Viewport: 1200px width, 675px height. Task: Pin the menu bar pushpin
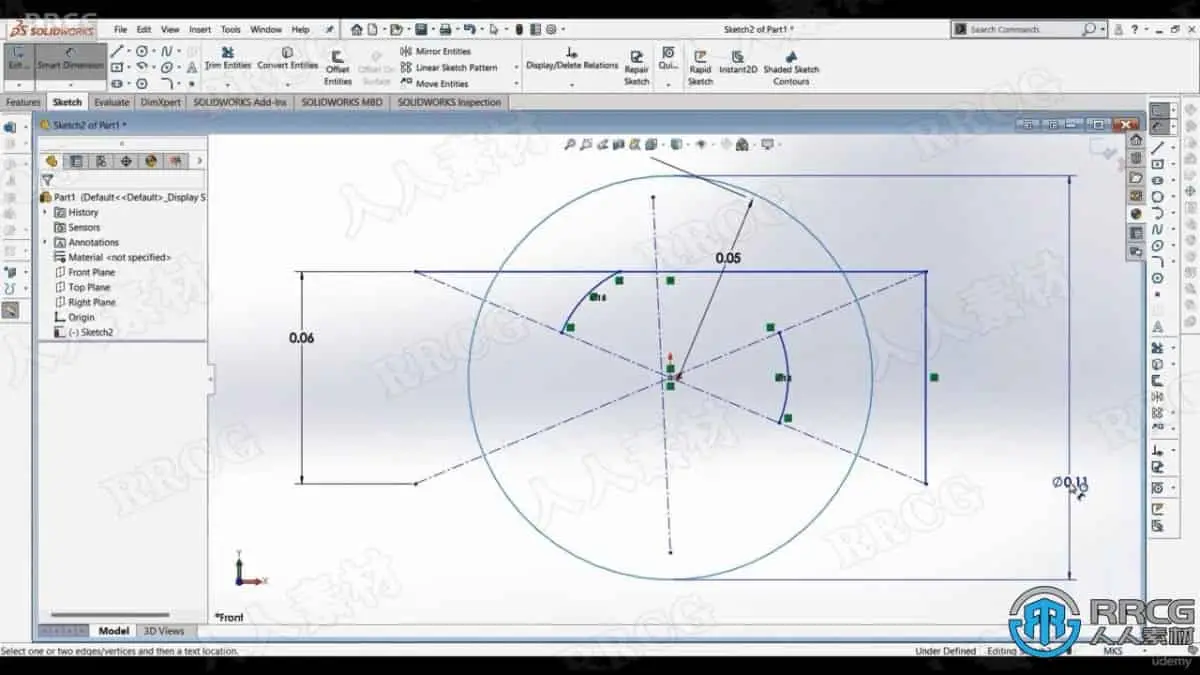pos(330,30)
